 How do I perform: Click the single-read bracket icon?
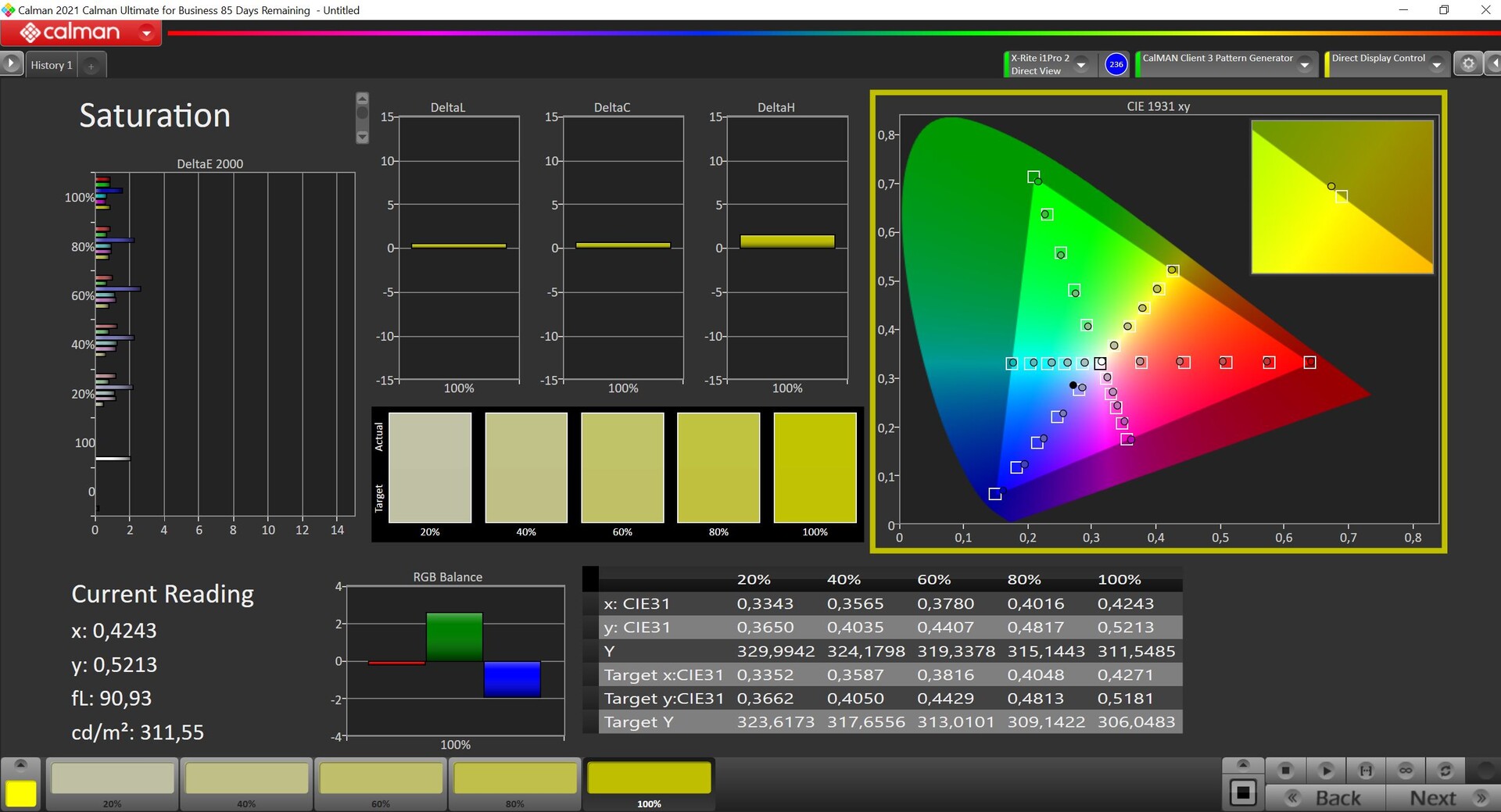tap(1366, 771)
